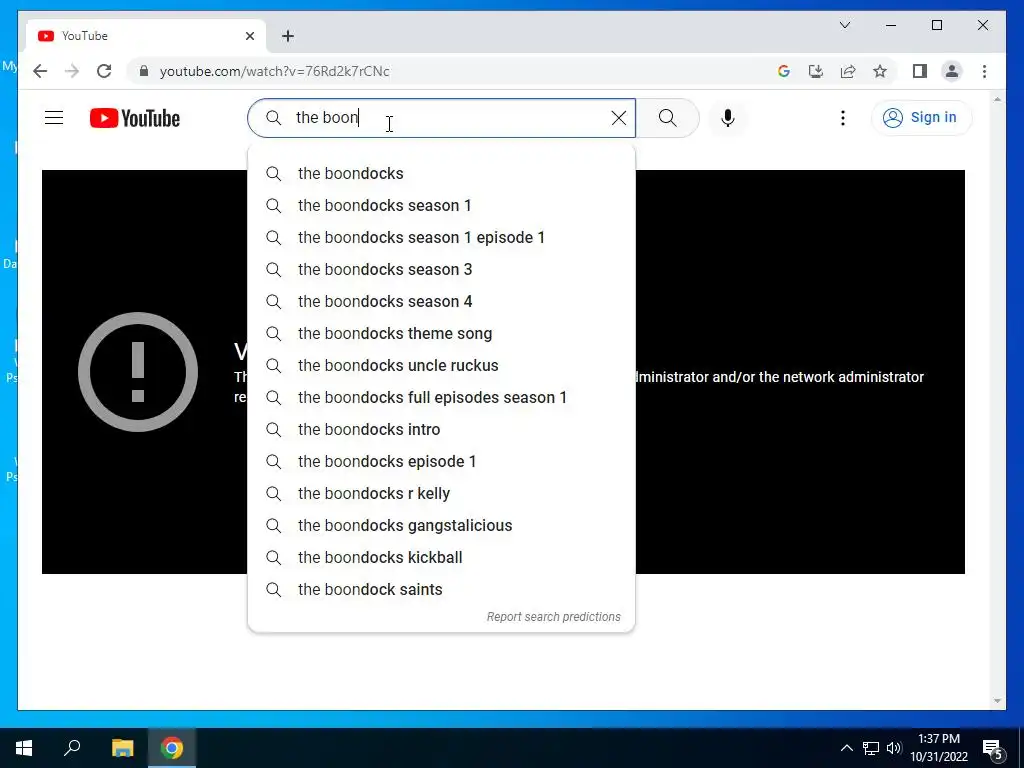Viewport: 1024px width, 768px height.
Task: Install app via download icon in address bar
Action: (816, 71)
